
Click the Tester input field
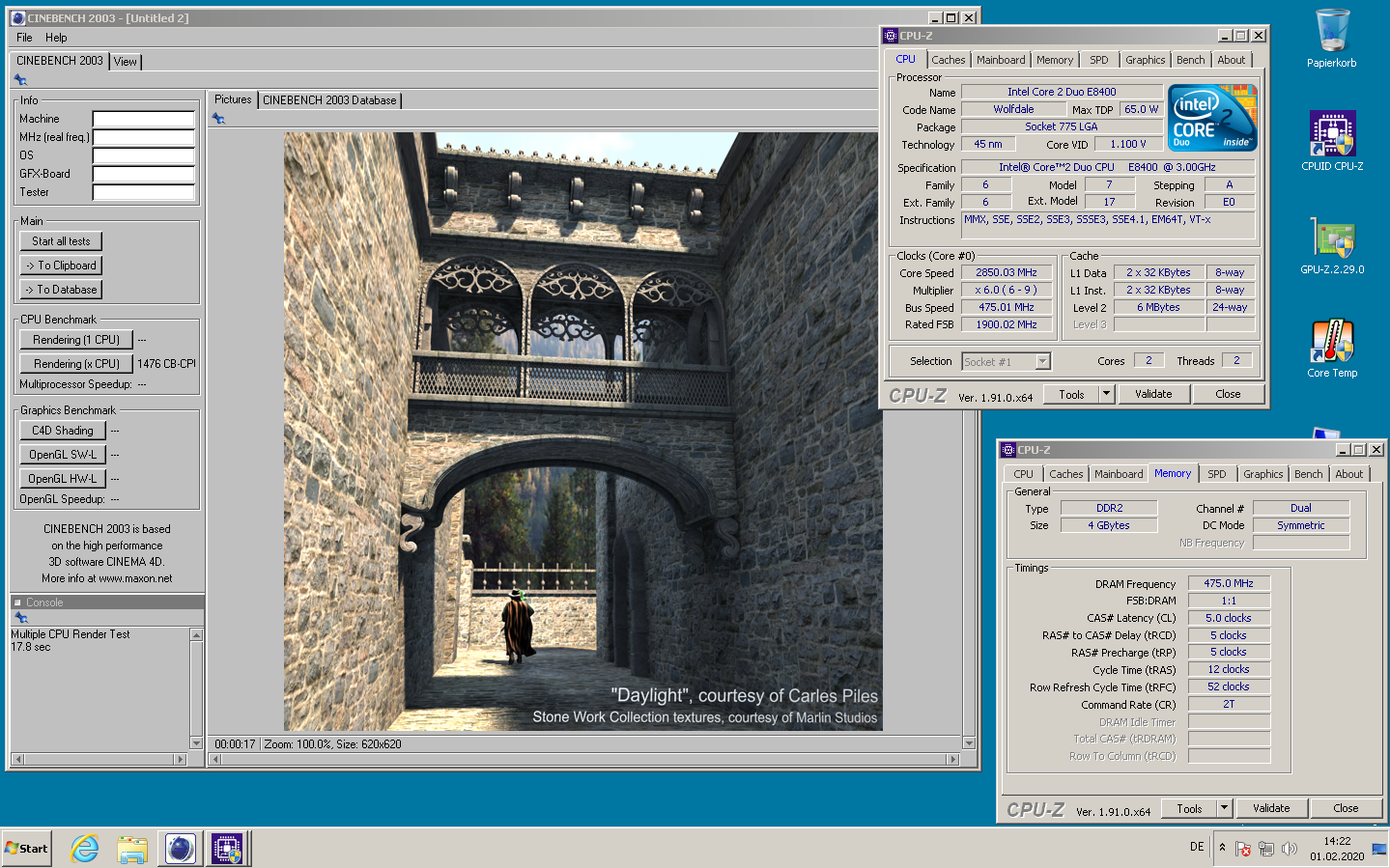144,192
